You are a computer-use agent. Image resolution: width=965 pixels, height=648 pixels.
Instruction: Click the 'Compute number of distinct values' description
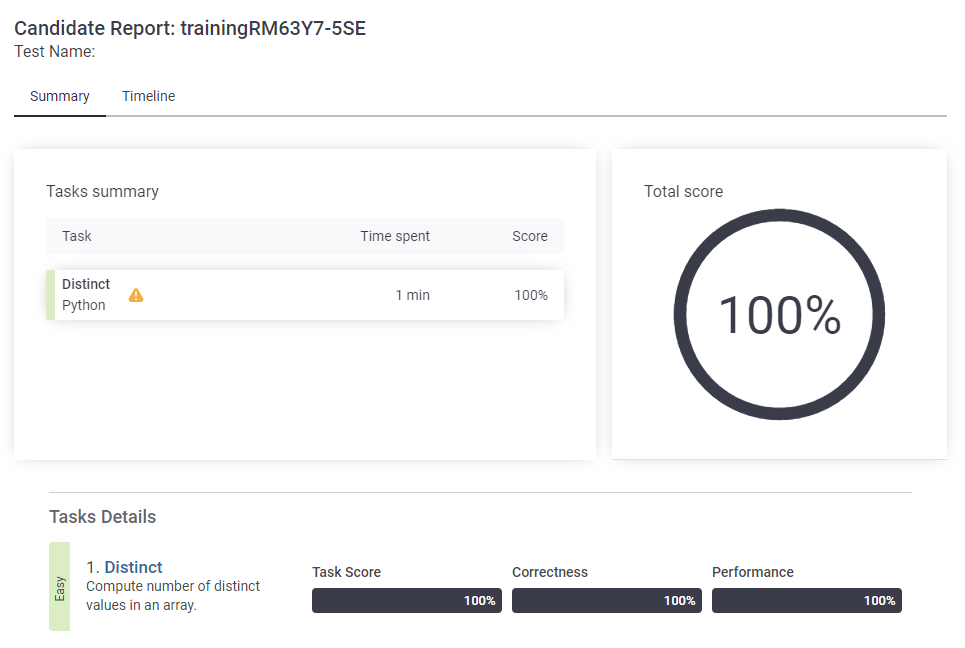(173, 596)
